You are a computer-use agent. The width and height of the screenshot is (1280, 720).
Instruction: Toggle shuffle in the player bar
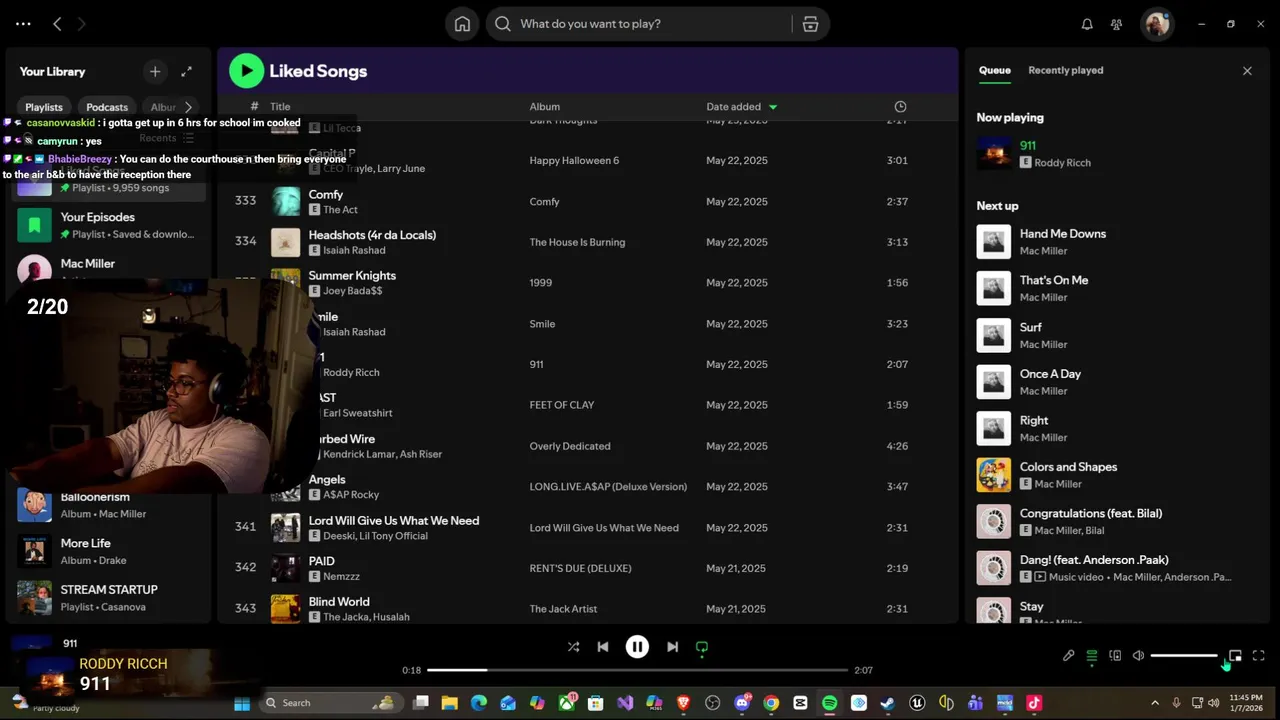pos(573,647)
